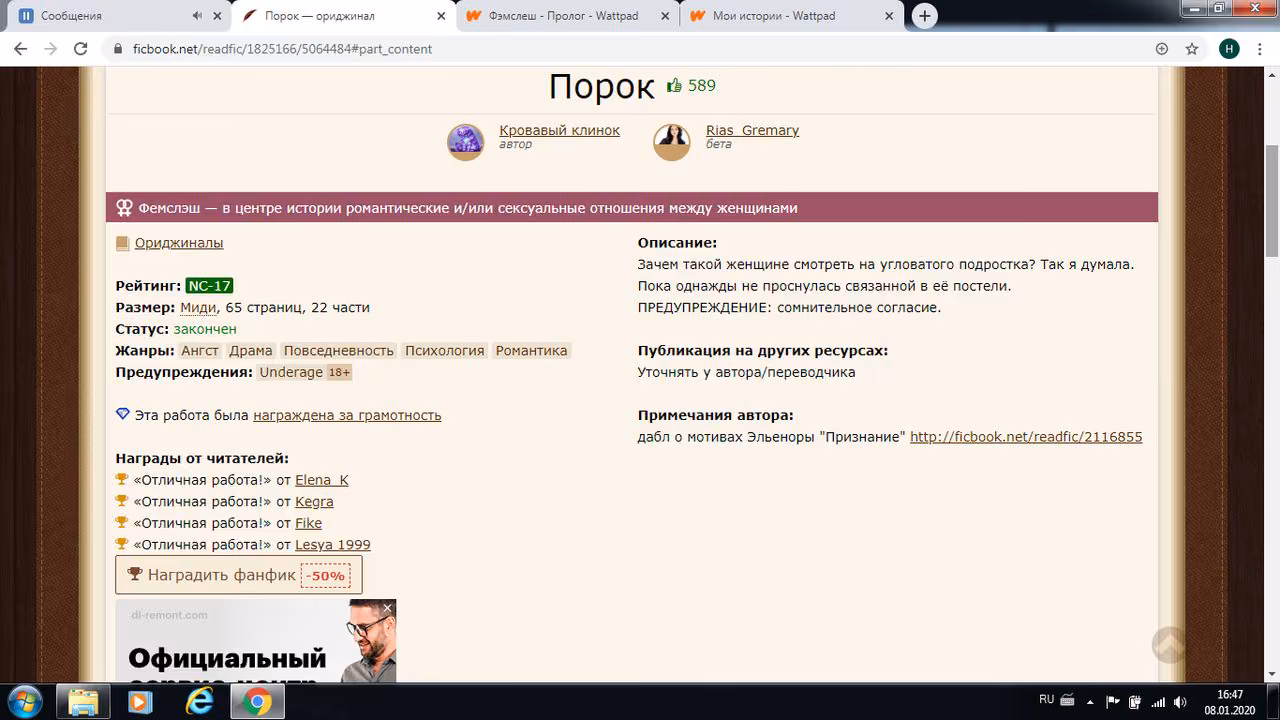Close the Мои истории Wattpad tab

890,16
